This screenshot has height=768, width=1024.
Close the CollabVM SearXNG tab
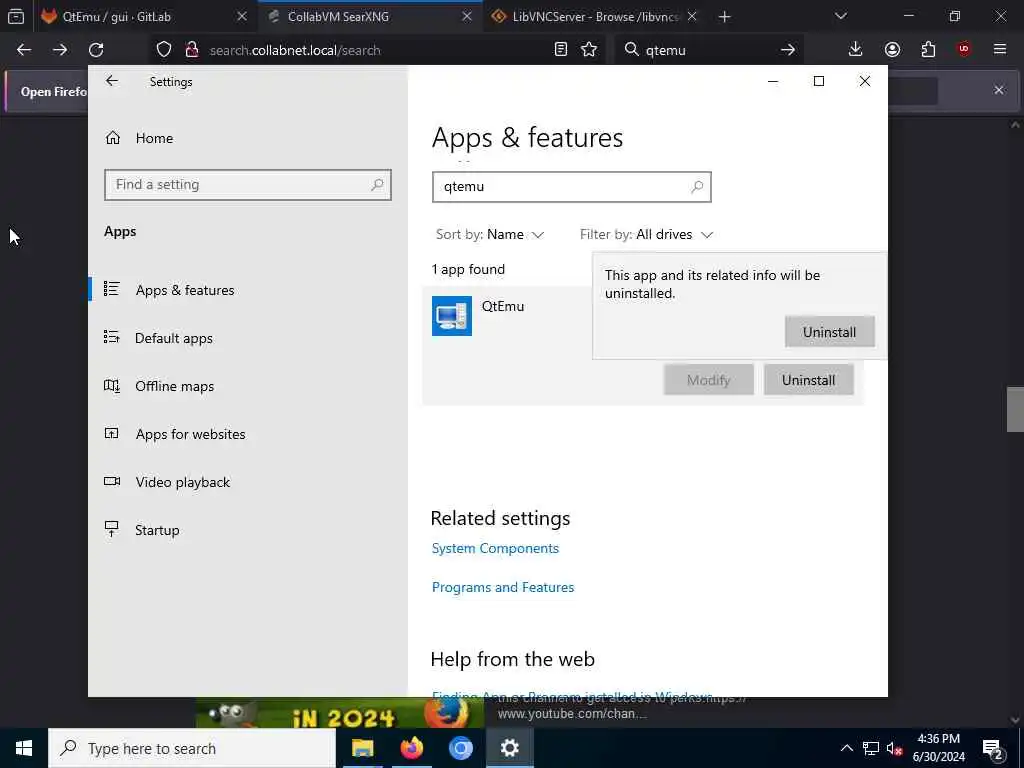pyautogui.click(x=467, y=16)
